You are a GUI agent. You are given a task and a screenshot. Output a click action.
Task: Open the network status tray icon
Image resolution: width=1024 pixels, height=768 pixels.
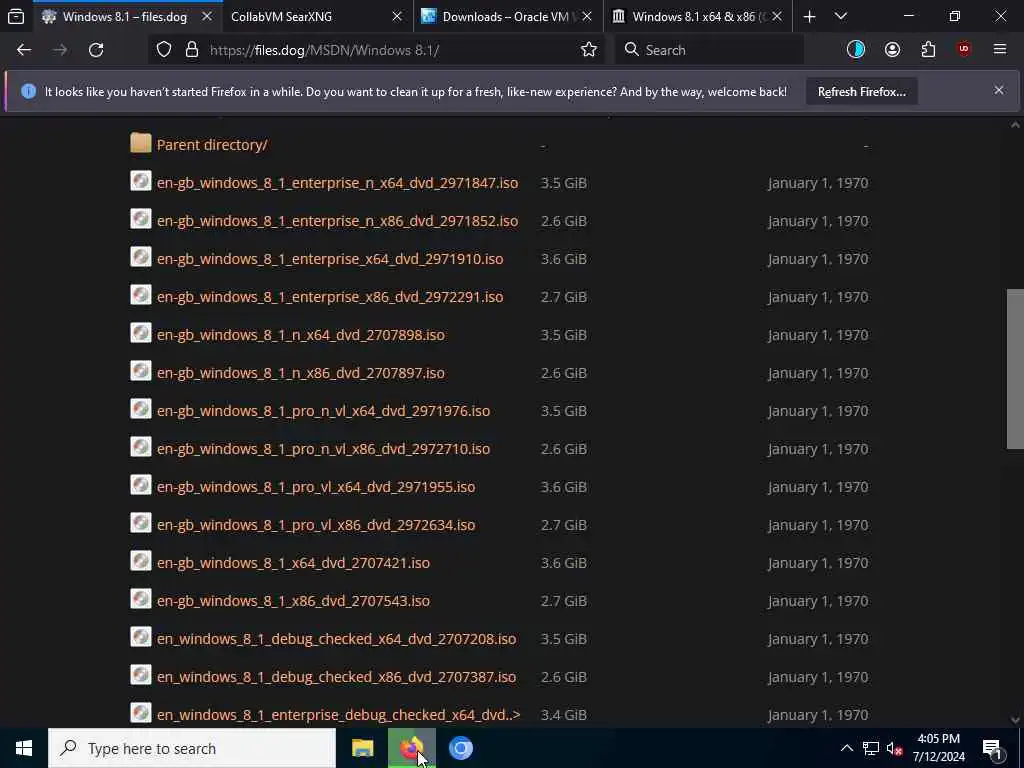[871, 748]
